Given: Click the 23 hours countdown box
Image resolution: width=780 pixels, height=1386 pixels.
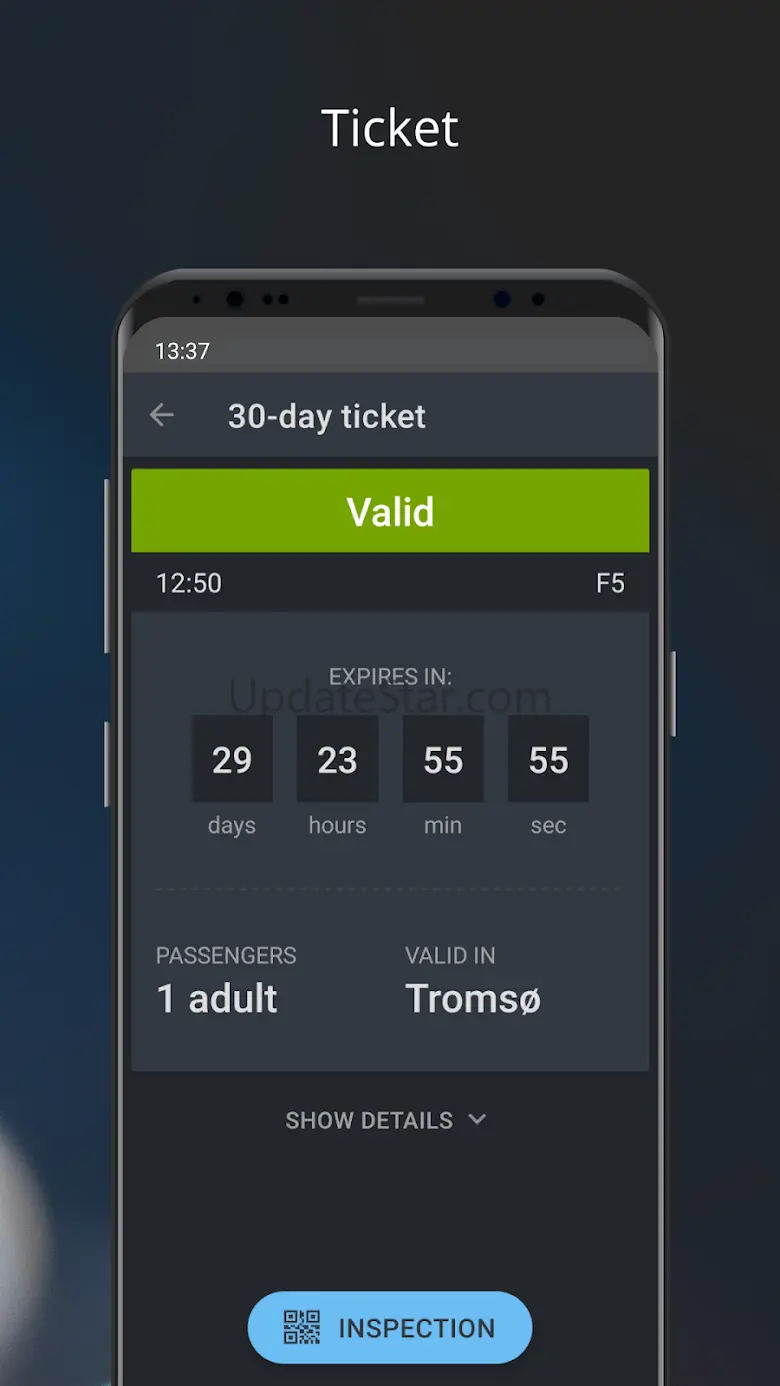Looking at the screenshot, I should [x=337, y=760].
